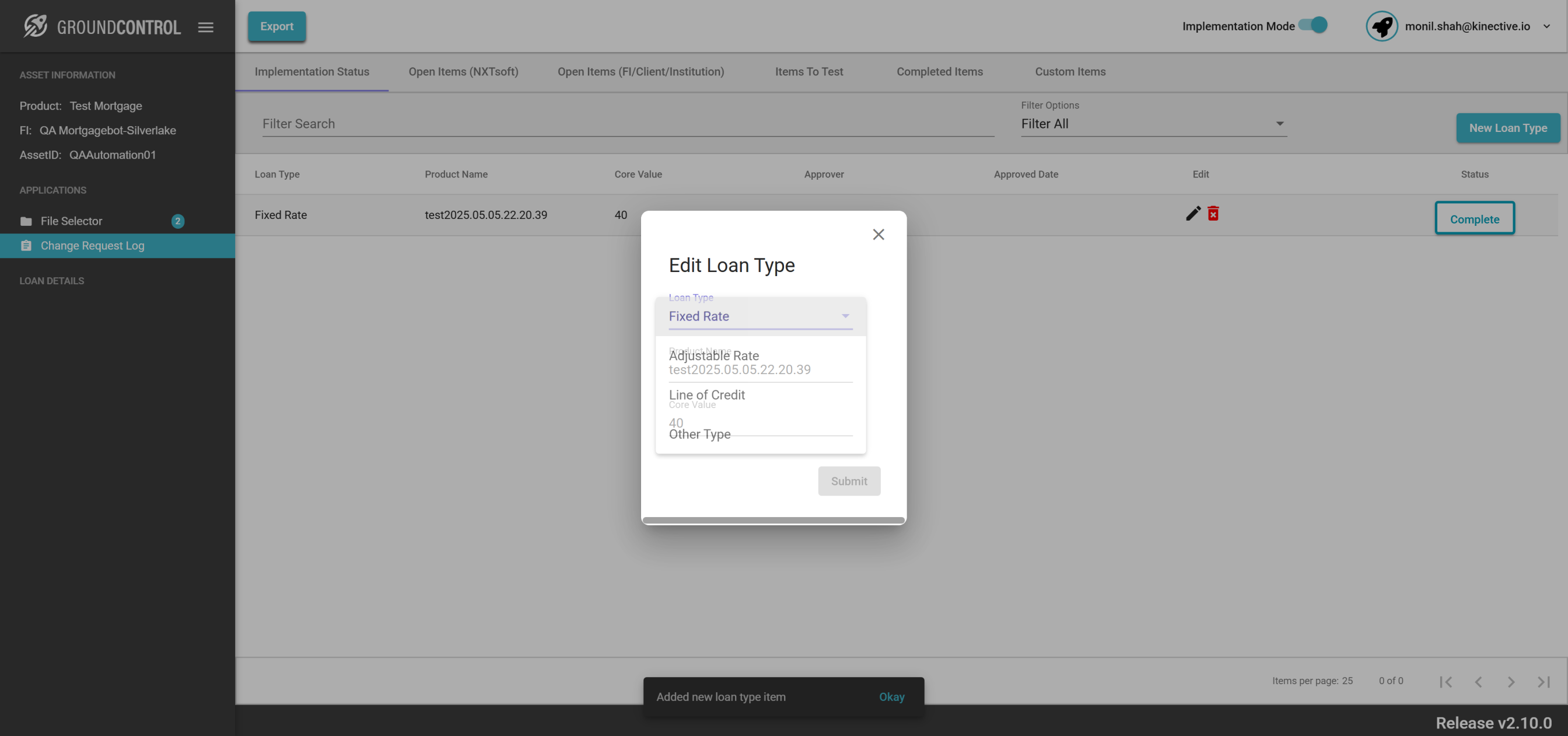
Task: Click the red delete trash icon
Action: (x=1213, y=213)
